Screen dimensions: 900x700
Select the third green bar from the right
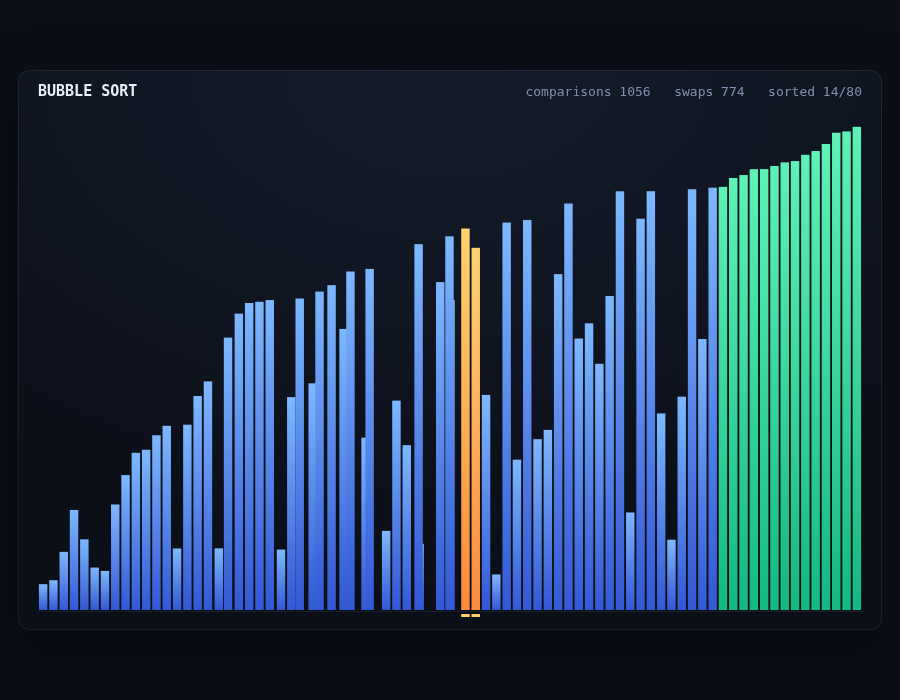836,371
